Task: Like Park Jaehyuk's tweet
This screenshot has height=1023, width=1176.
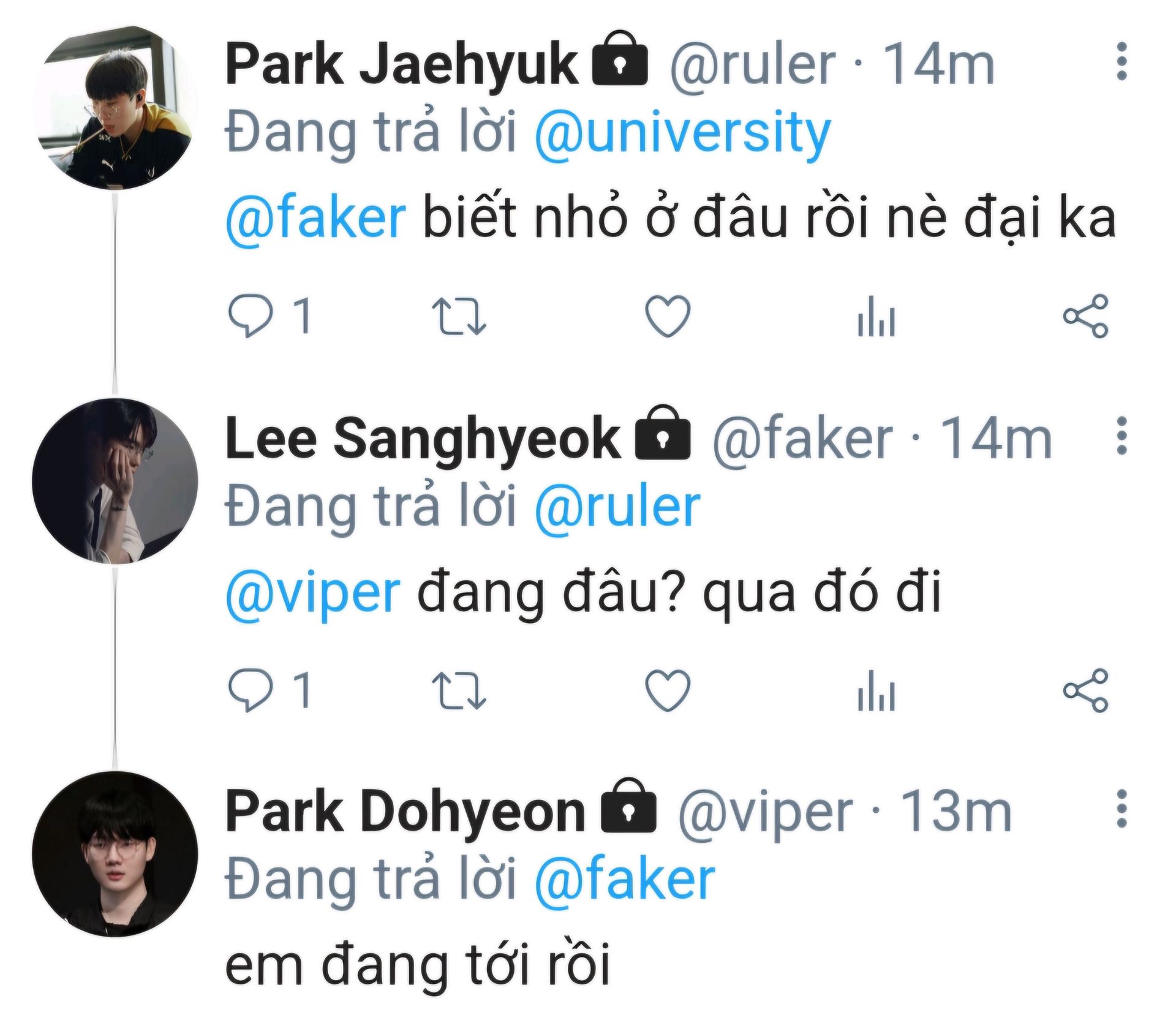Action: click(668, 316)
